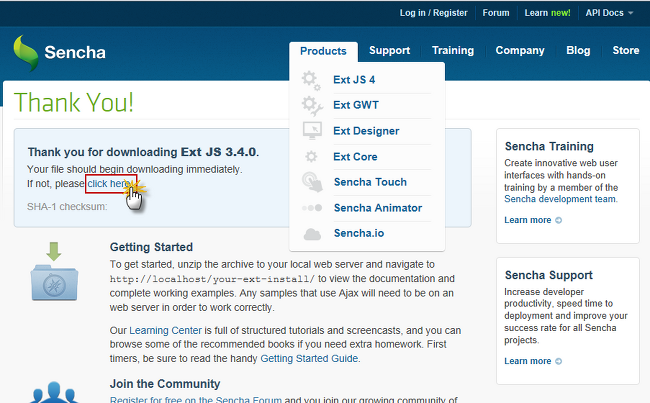The width and height of the screenshot is (650, 403).
Task: Click the http://localhost/your-ext-install/ text
Action: [x=212, y=279]
